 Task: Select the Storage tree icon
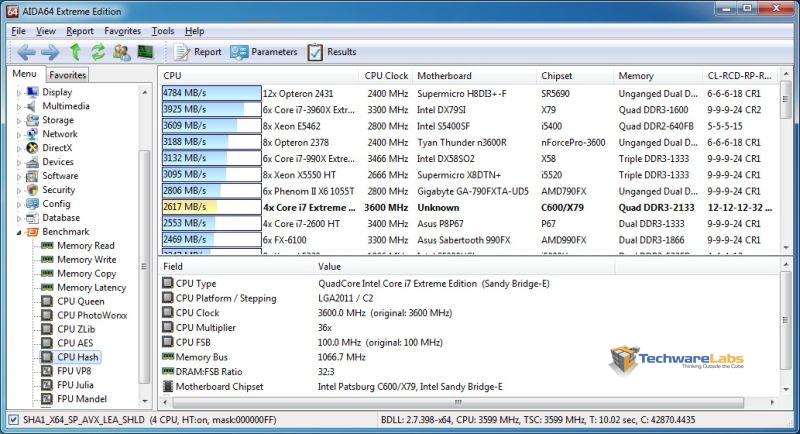click(x=33, y=120)
